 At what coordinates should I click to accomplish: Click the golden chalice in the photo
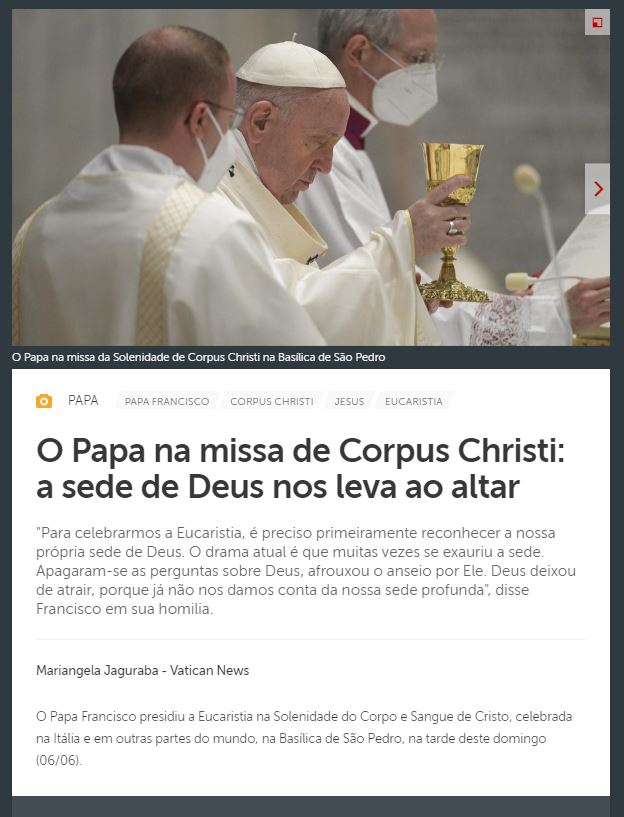point(453,222)
